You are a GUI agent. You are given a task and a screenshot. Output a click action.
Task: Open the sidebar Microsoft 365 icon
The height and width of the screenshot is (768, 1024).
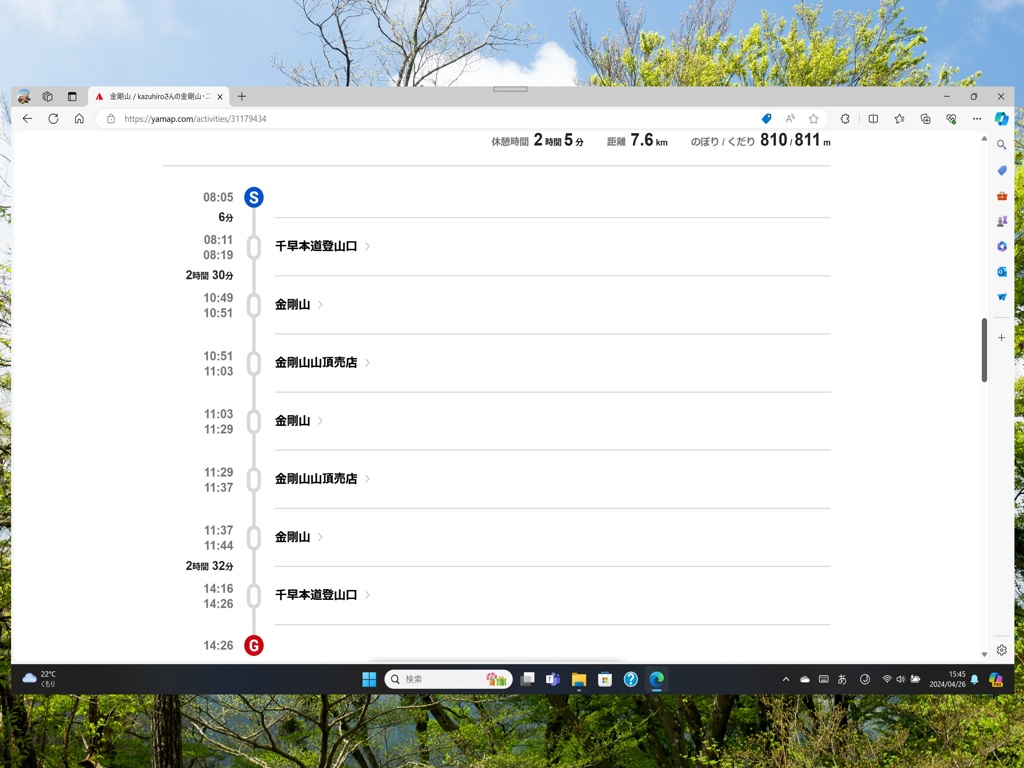[1001, 246]
